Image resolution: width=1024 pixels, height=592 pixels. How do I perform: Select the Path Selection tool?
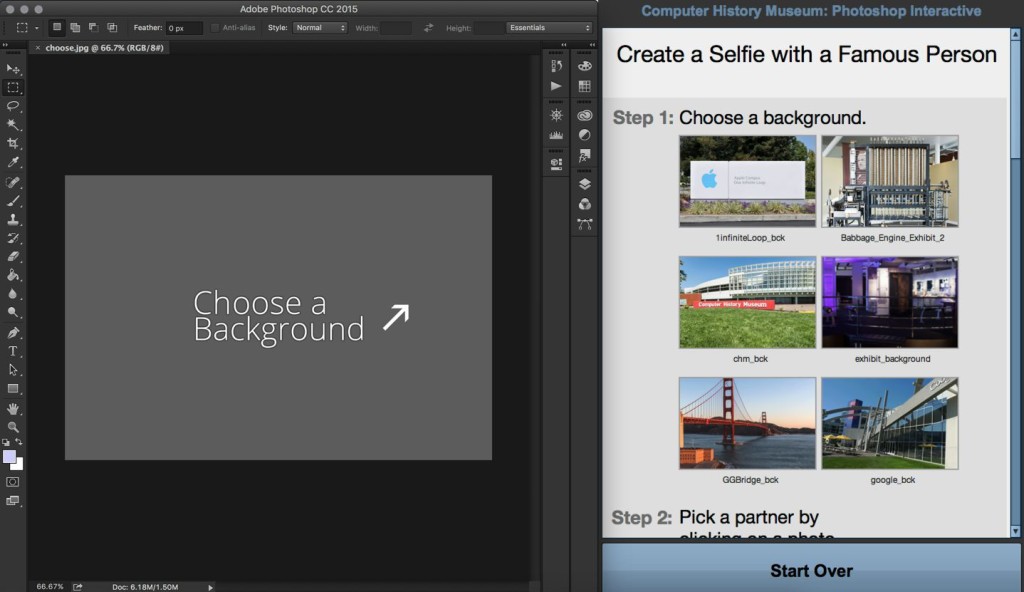12,370
